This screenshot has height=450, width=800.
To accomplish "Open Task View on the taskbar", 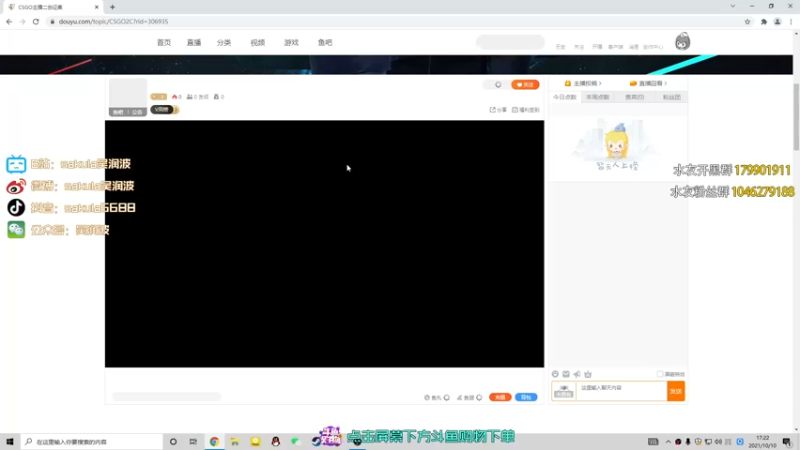I will coord(193,441).
